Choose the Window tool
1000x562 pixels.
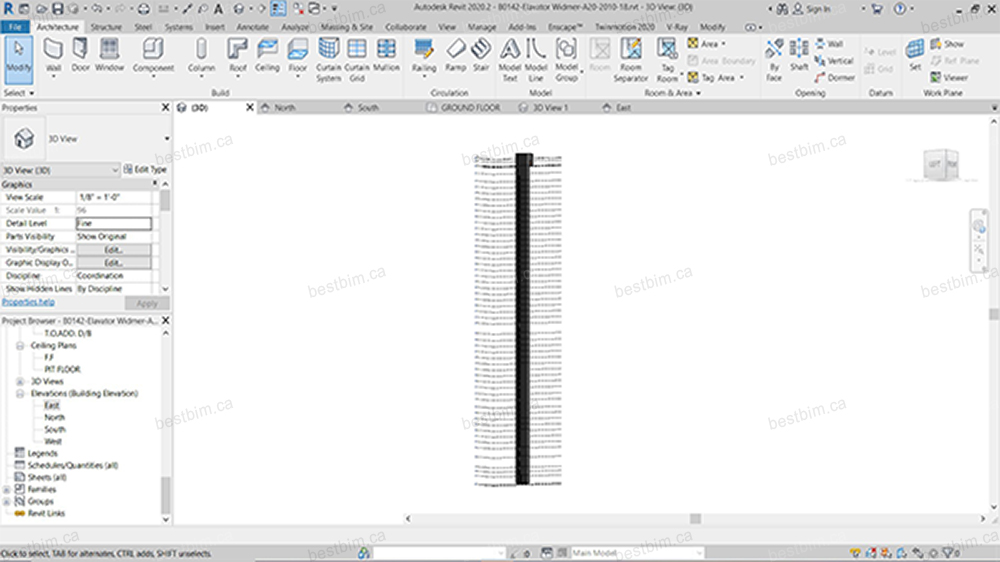pos(109,53)
